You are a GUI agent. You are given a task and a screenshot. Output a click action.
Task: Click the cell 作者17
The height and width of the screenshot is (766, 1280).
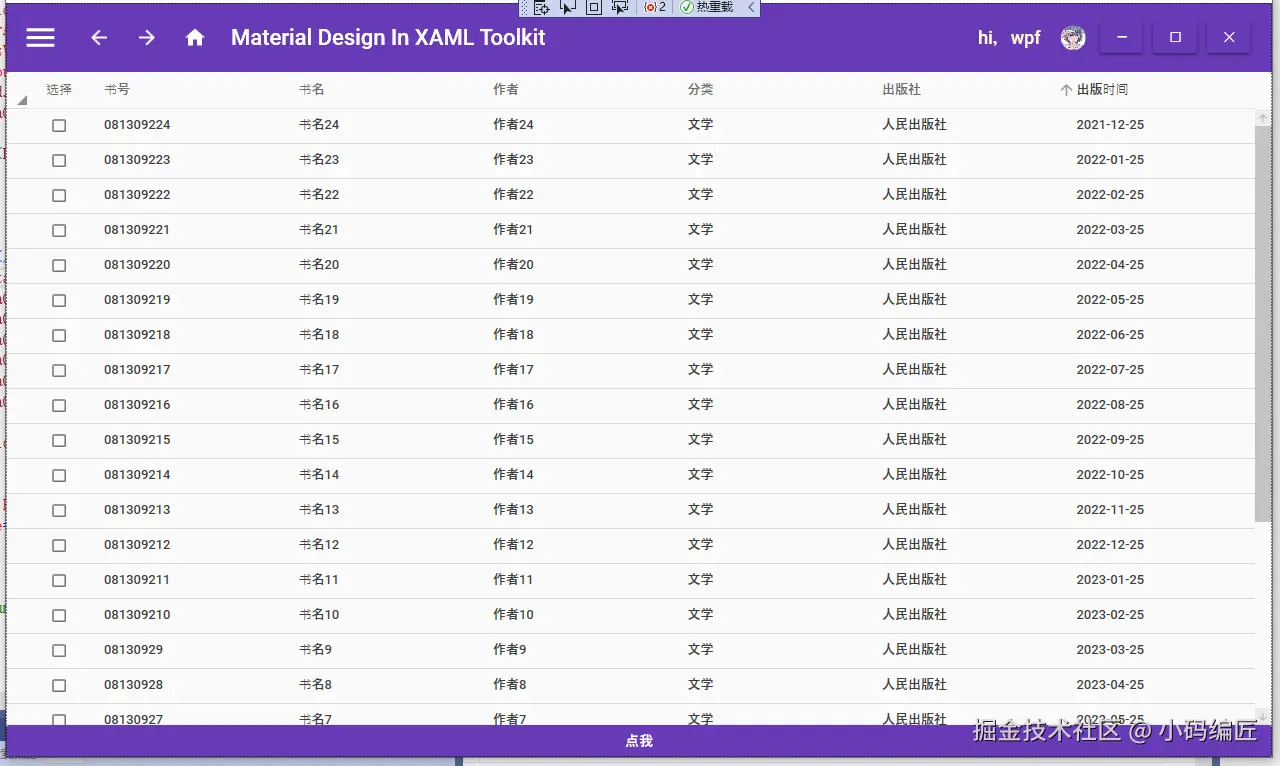pos(513,370)
